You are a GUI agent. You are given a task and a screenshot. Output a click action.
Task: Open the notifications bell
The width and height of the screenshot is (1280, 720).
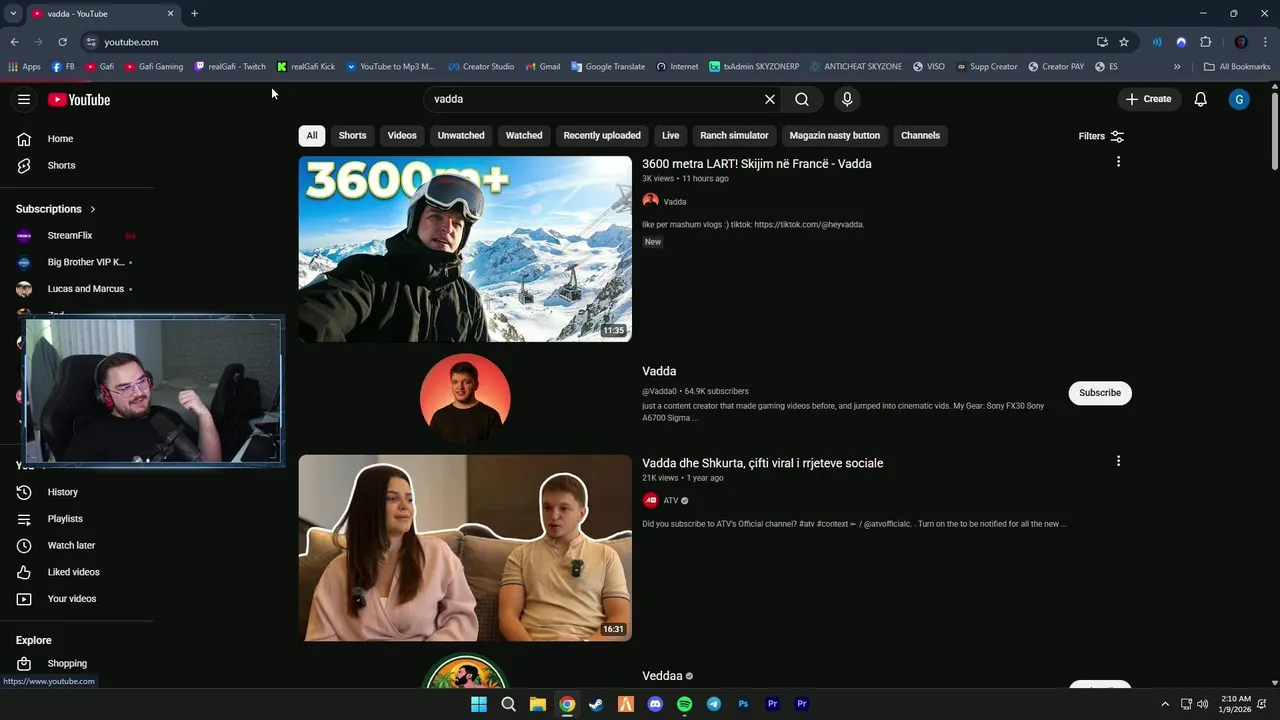click(1201, 99)
